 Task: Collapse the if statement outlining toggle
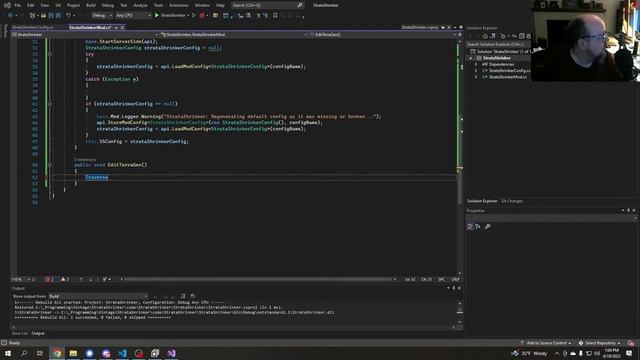tap(50, 104)
